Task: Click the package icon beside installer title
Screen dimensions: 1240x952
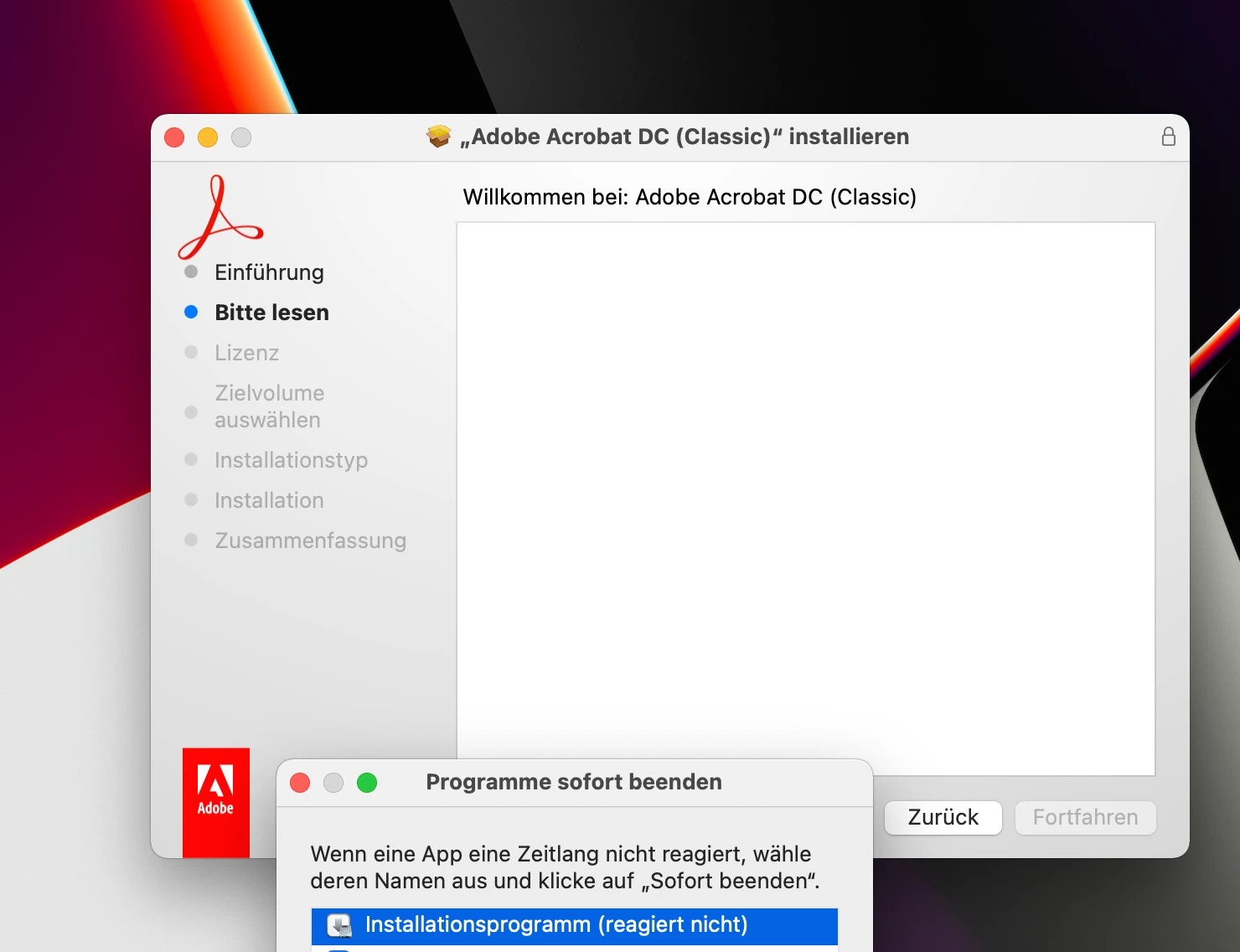Action: coord(438,136)
